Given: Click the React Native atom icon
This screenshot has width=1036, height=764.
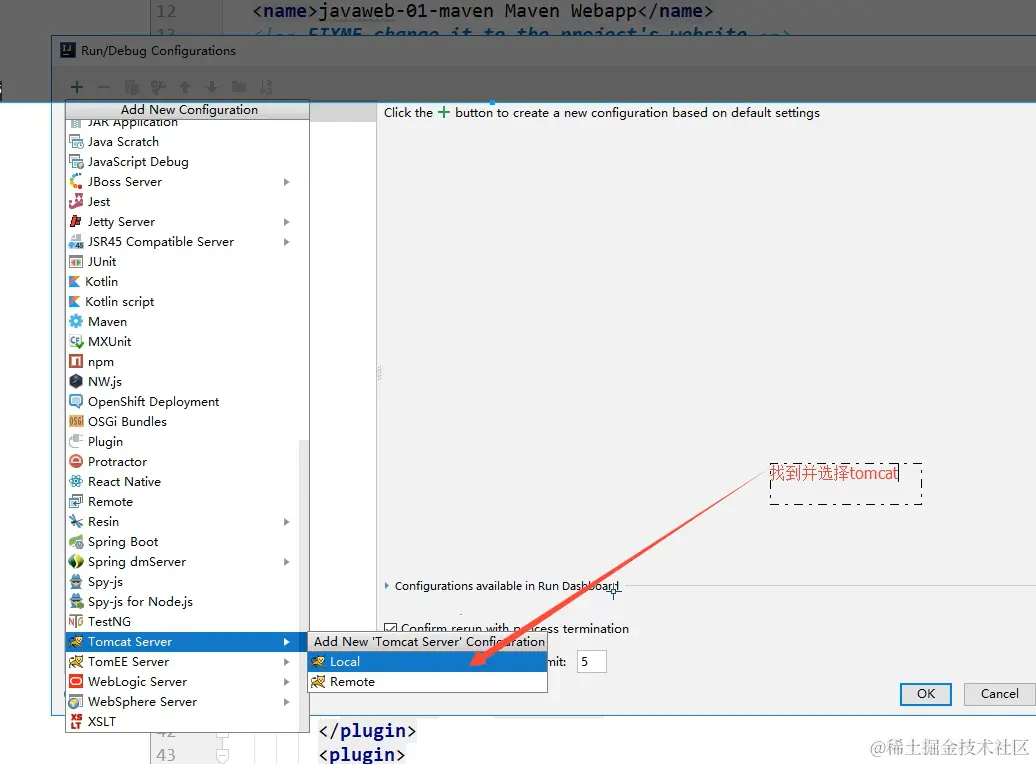Looking at the screenshot, I should point(76,481).
